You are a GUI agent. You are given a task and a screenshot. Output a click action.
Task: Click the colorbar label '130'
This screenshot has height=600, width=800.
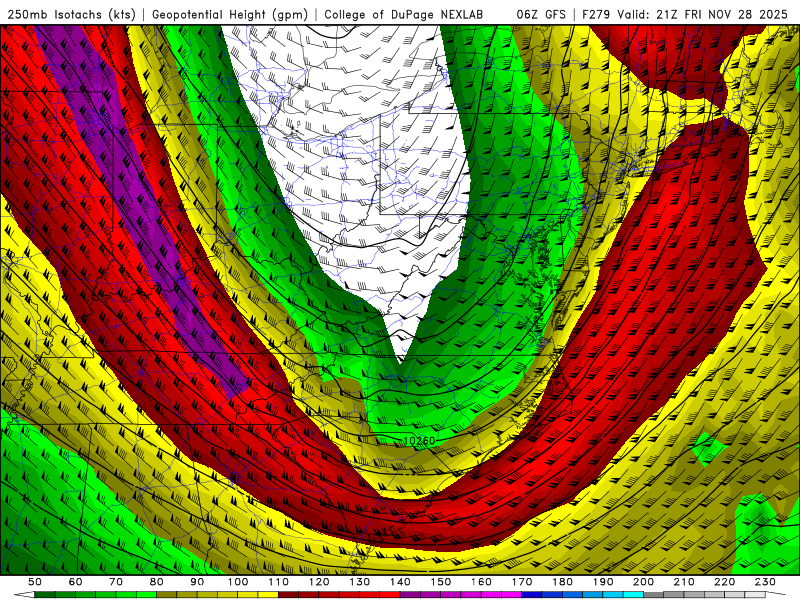point(359,582)
